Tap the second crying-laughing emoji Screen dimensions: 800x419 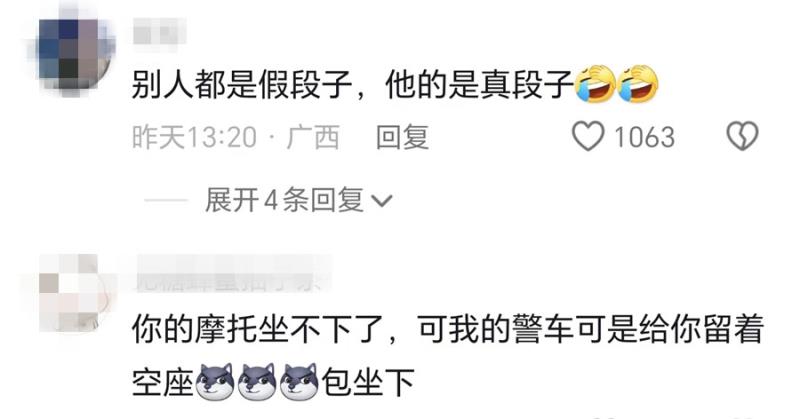(x=638, y=84)
